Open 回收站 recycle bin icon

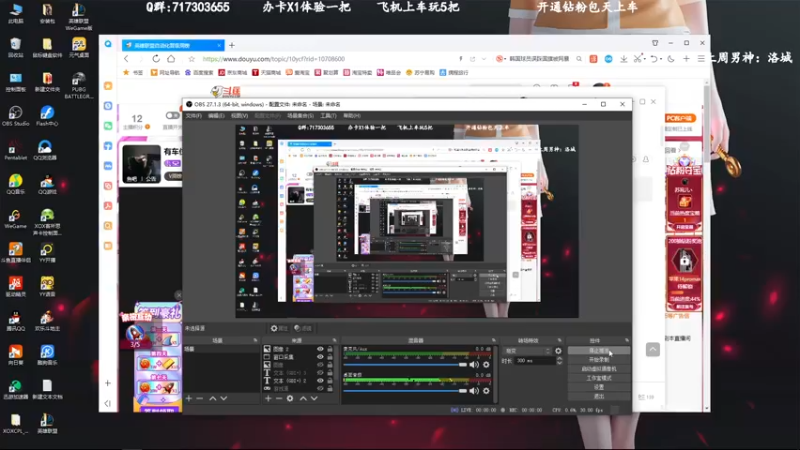pos(15,47)
